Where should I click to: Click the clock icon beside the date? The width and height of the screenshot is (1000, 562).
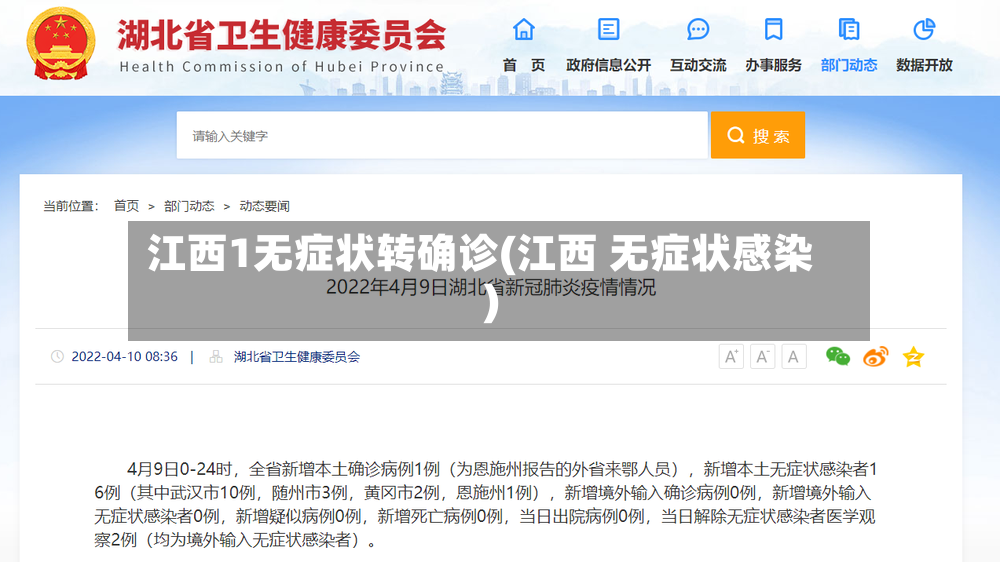pos(57,357)
